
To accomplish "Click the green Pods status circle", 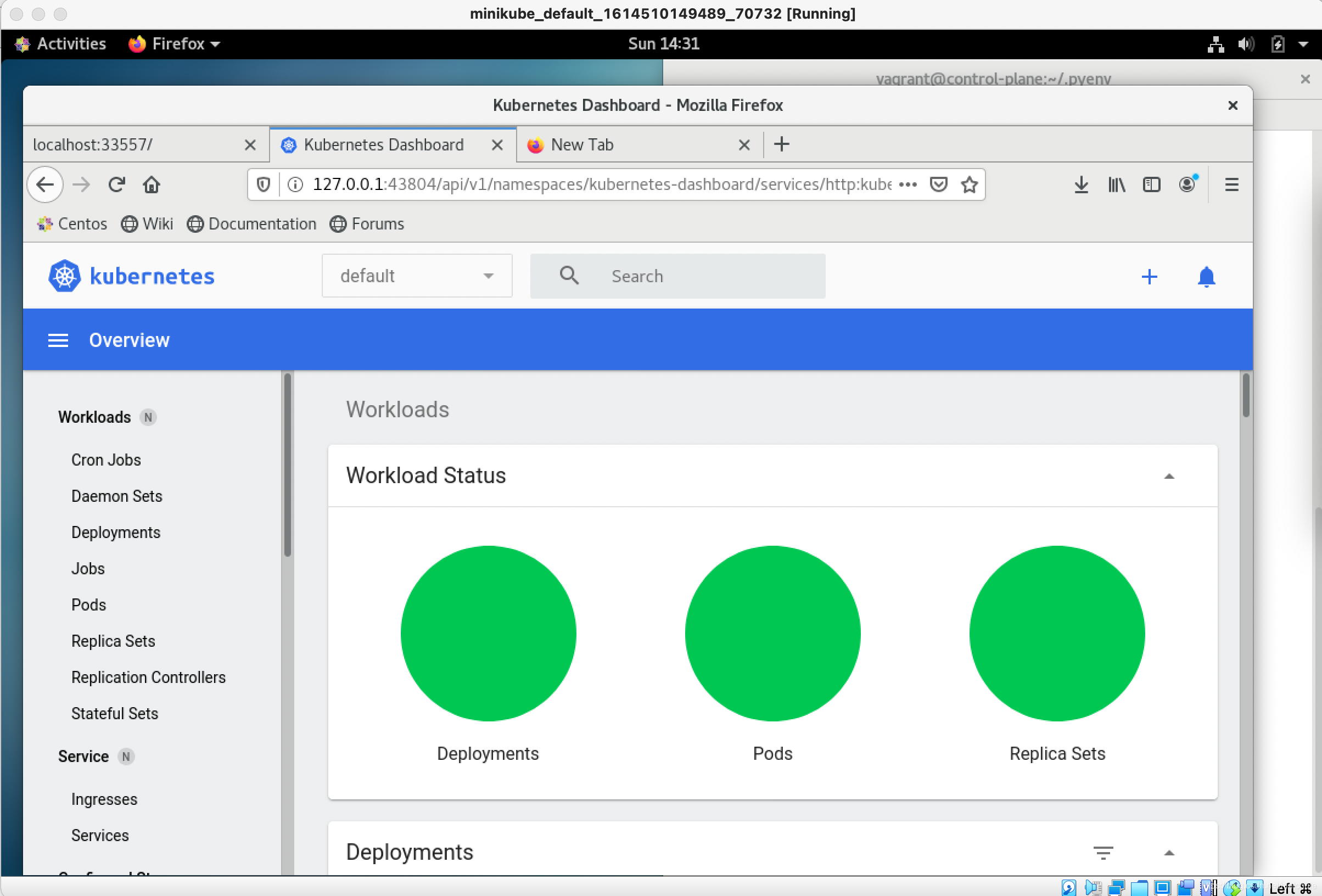I will click(x=772, y=634).
